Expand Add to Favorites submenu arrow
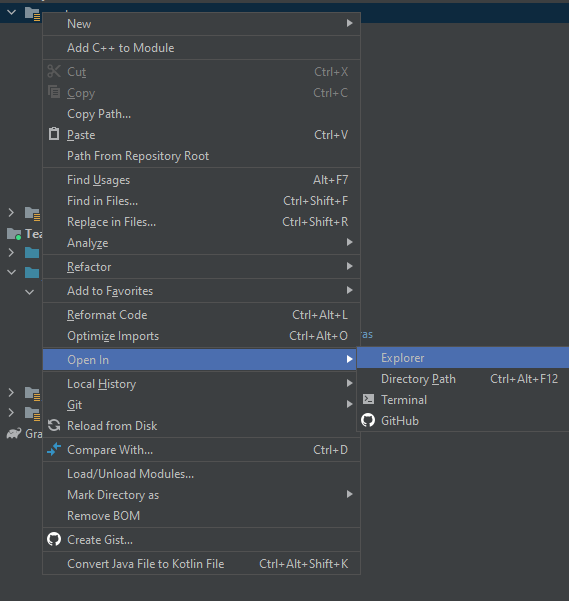569x601 pixels. (x=349, y=290)
